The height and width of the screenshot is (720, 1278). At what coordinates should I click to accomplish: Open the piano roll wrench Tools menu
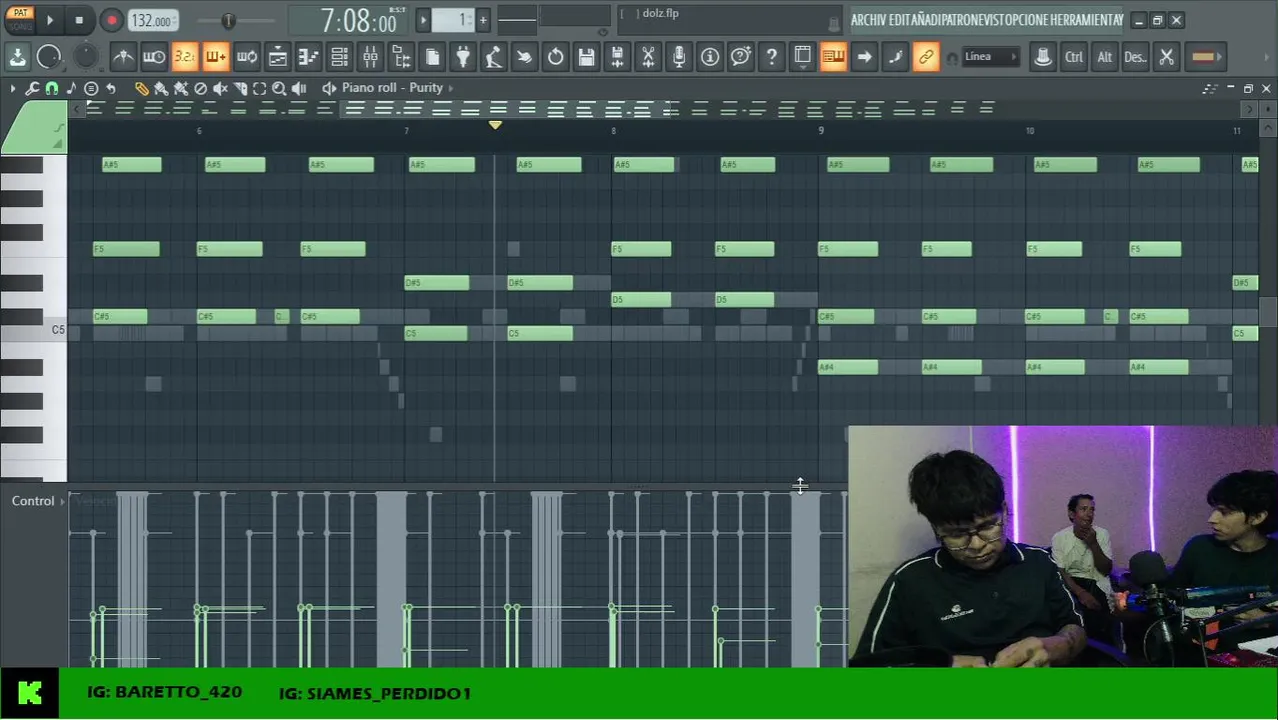point(32,88)
